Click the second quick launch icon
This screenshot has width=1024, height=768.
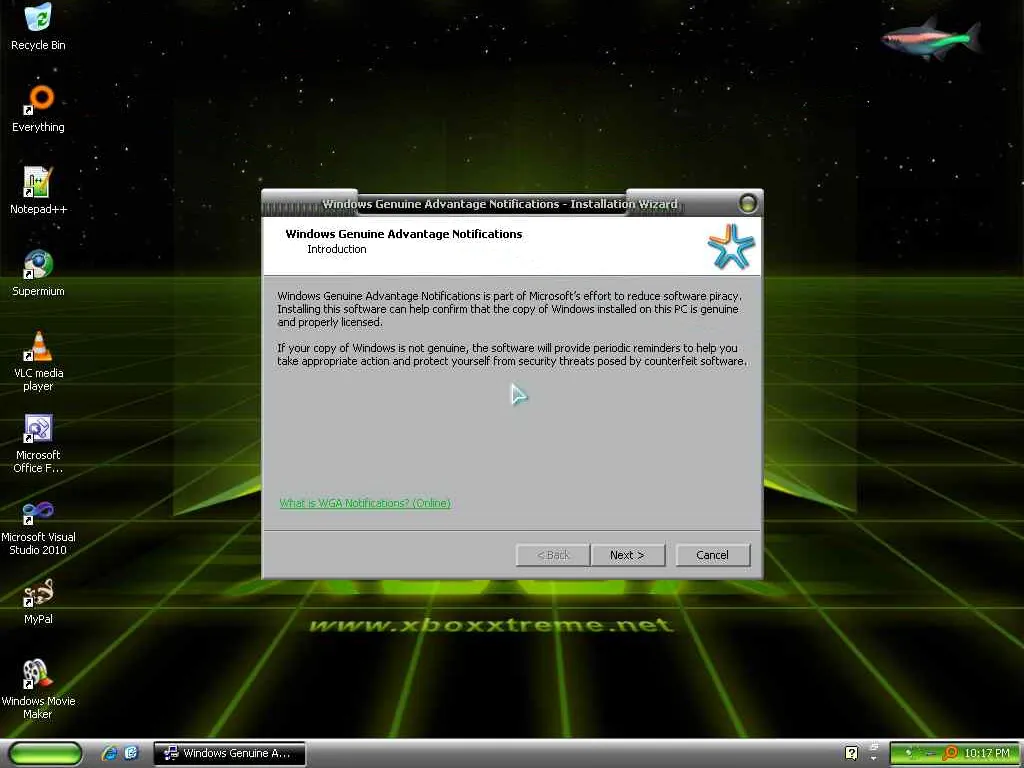[x=131, y=753]
